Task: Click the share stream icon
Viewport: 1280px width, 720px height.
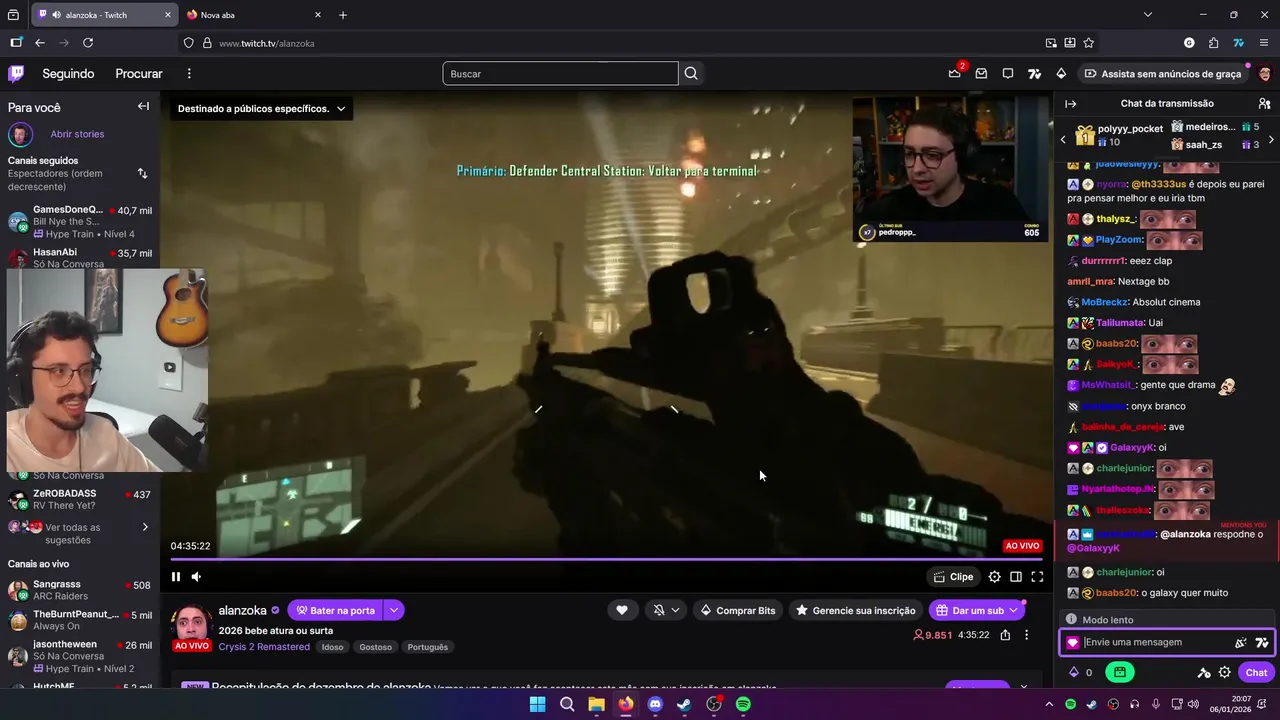Action: coord(1005,634)
